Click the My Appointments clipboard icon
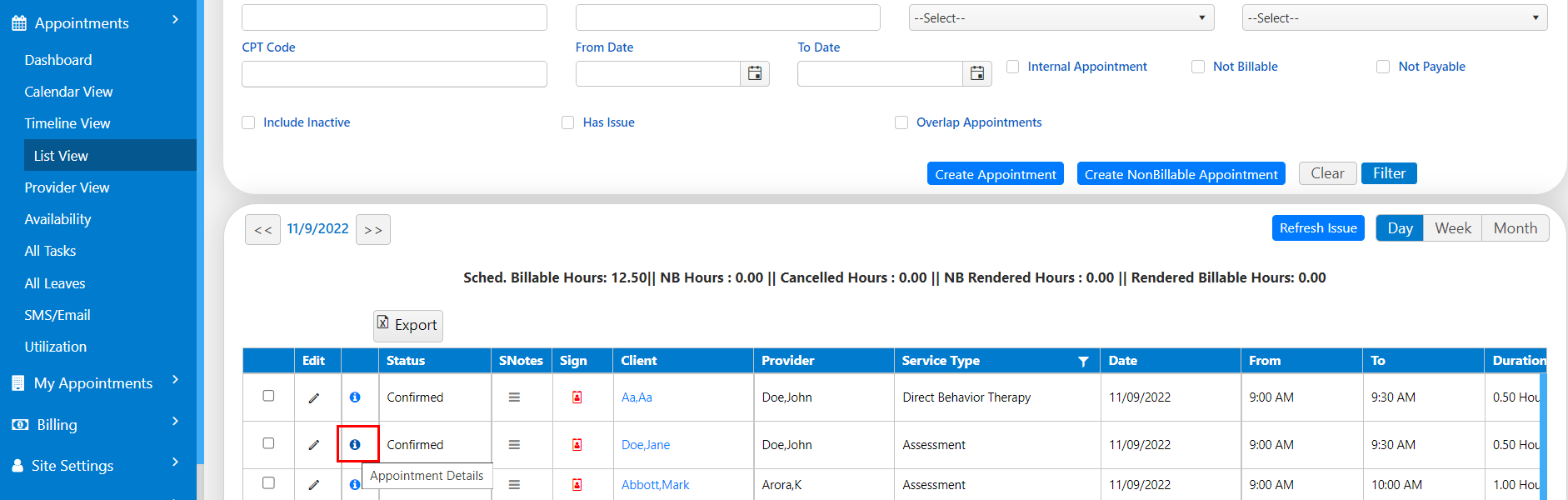This screenshot has height=500, width=1568. [18, 383]
